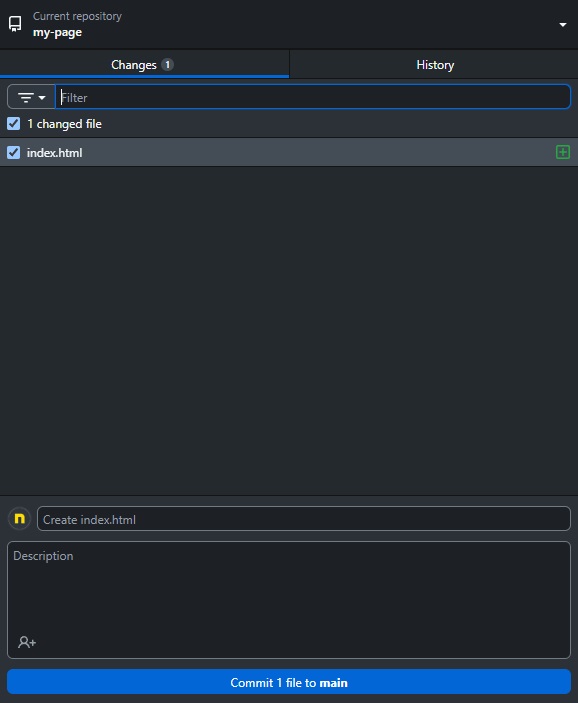Click the 1 changed file label
Screen dimensions: 578x703
tap(65, 124)
